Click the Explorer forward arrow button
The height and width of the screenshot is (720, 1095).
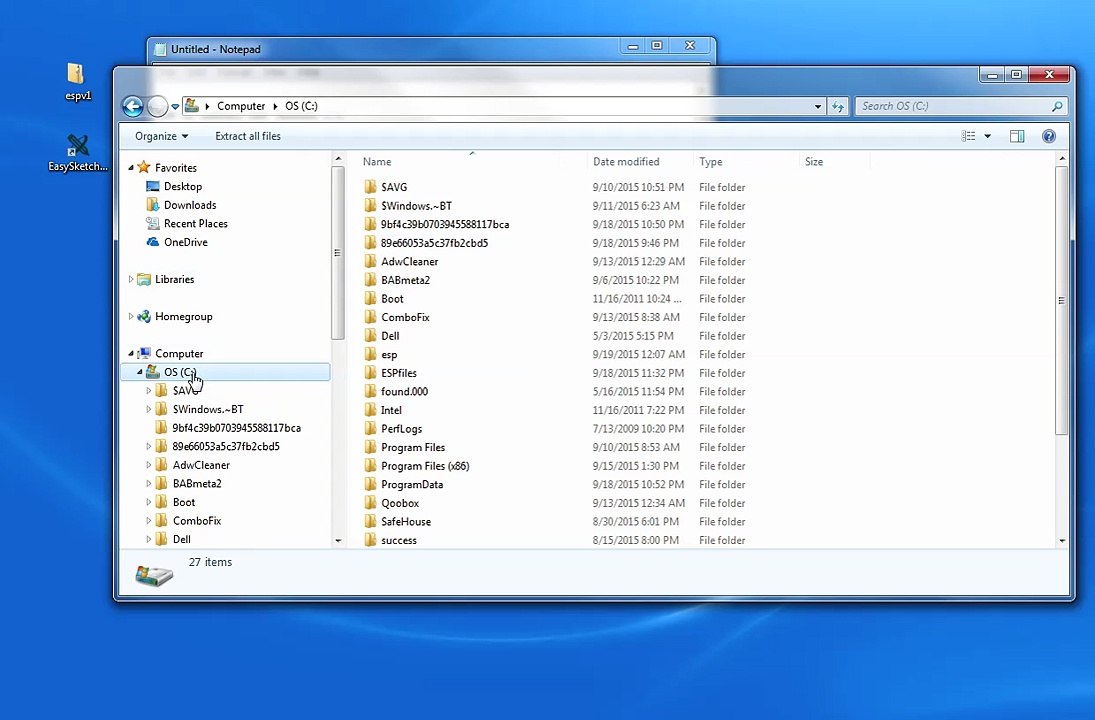[x=158, y=106]
